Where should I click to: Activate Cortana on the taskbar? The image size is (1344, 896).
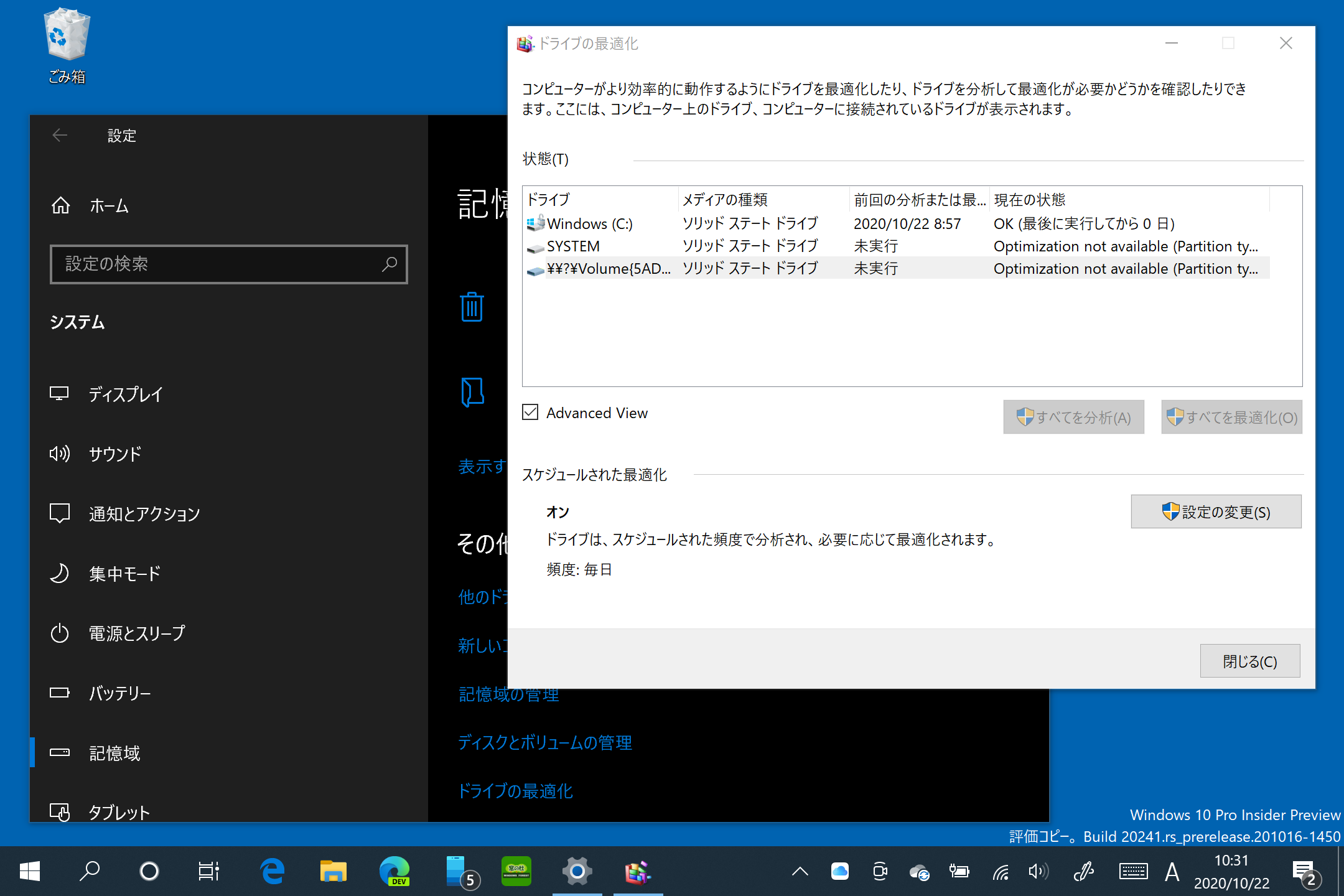click(x=149, y=871)
